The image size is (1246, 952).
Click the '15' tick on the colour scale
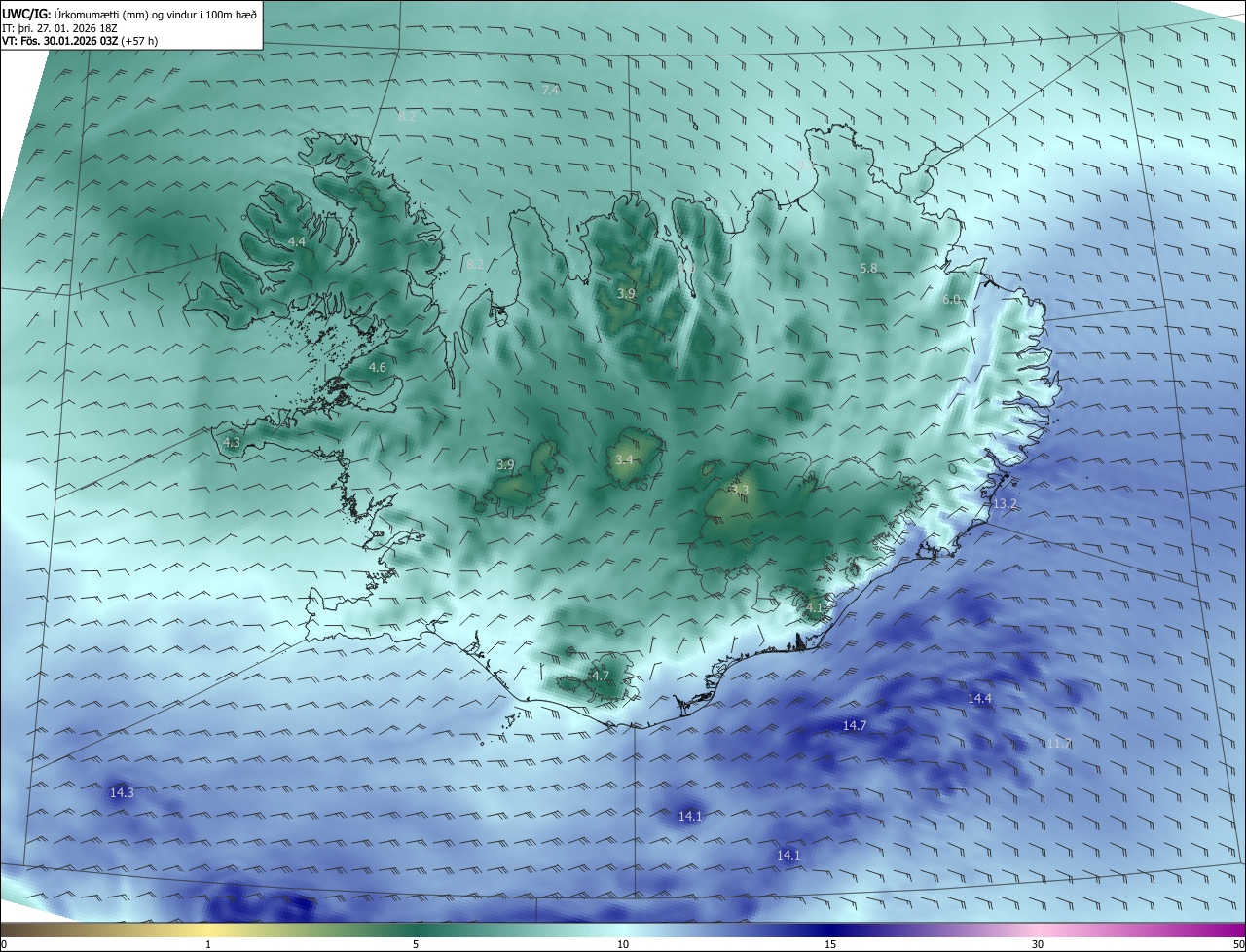pyautogui.click(x=830, y=944)
